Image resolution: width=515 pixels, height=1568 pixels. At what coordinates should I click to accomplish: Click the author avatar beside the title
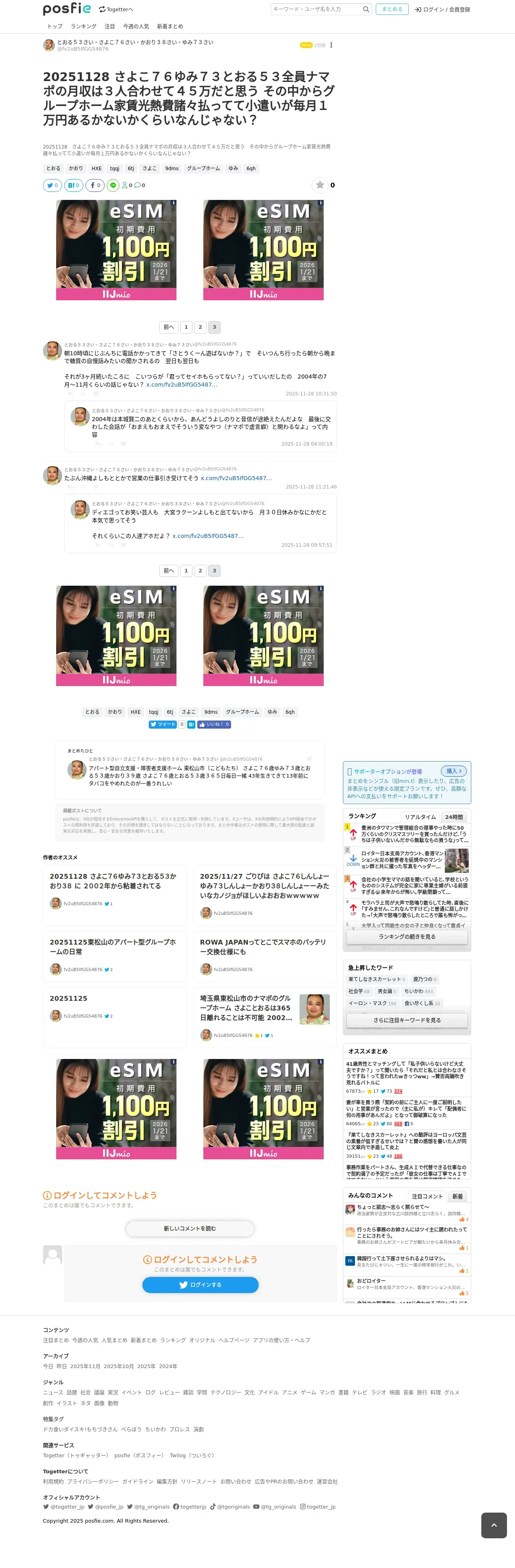pyautogui.click(x=49, y=45)
